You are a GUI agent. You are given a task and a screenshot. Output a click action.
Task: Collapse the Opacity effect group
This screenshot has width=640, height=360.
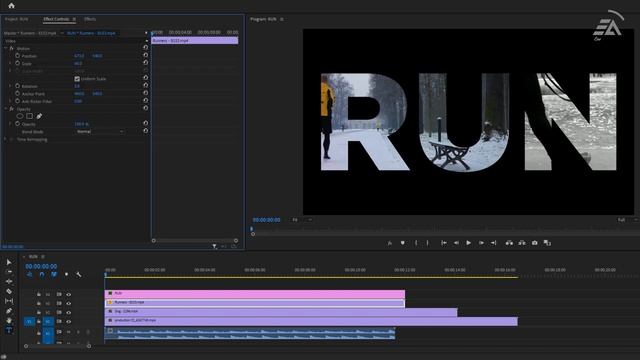tap(6, 109)
